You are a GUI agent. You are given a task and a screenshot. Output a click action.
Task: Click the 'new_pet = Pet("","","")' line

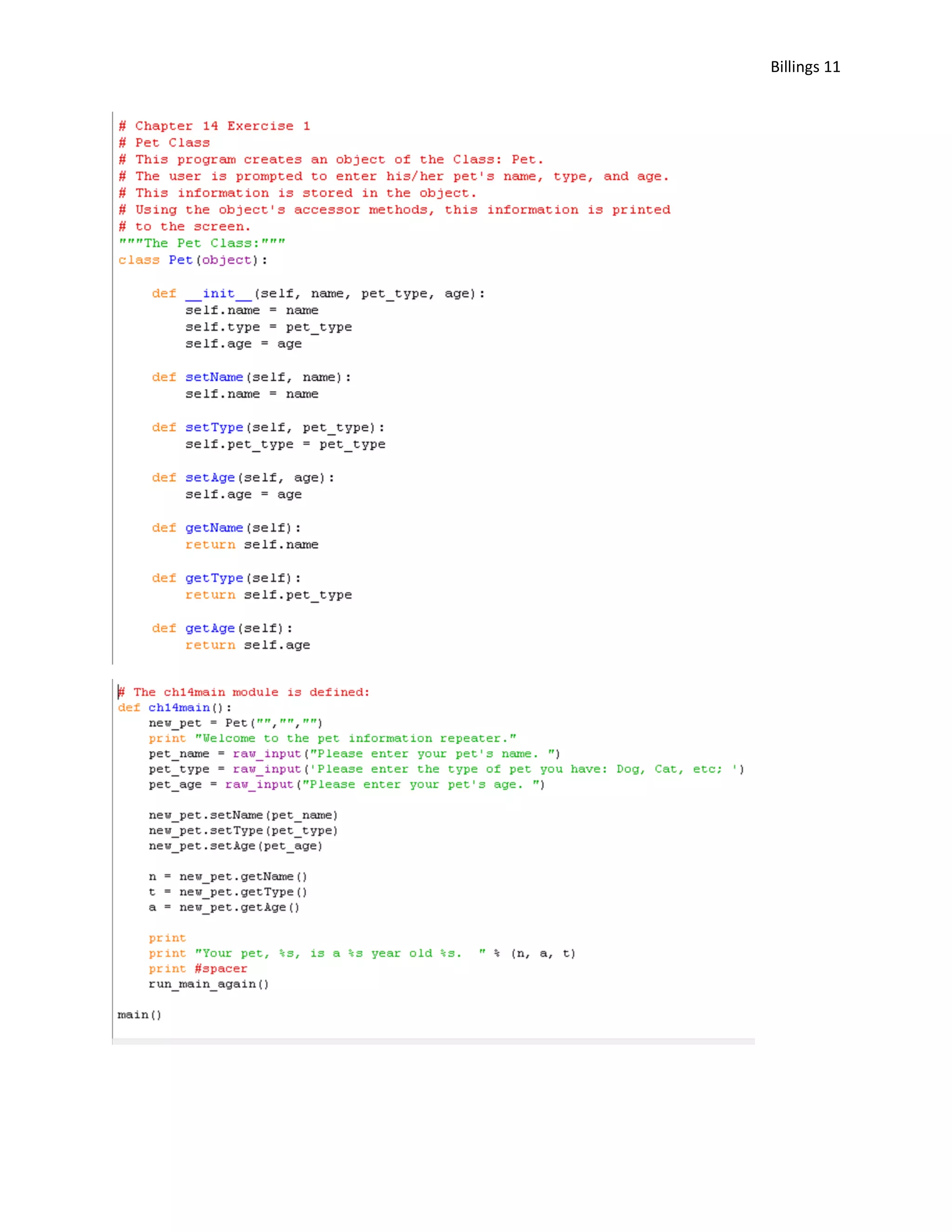(x=235, y=722)
